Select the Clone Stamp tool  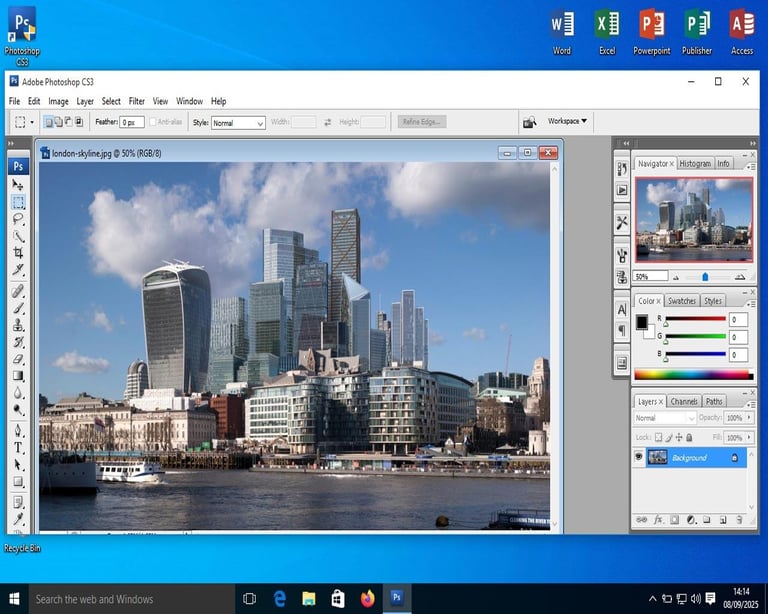[x=18, y=325]
